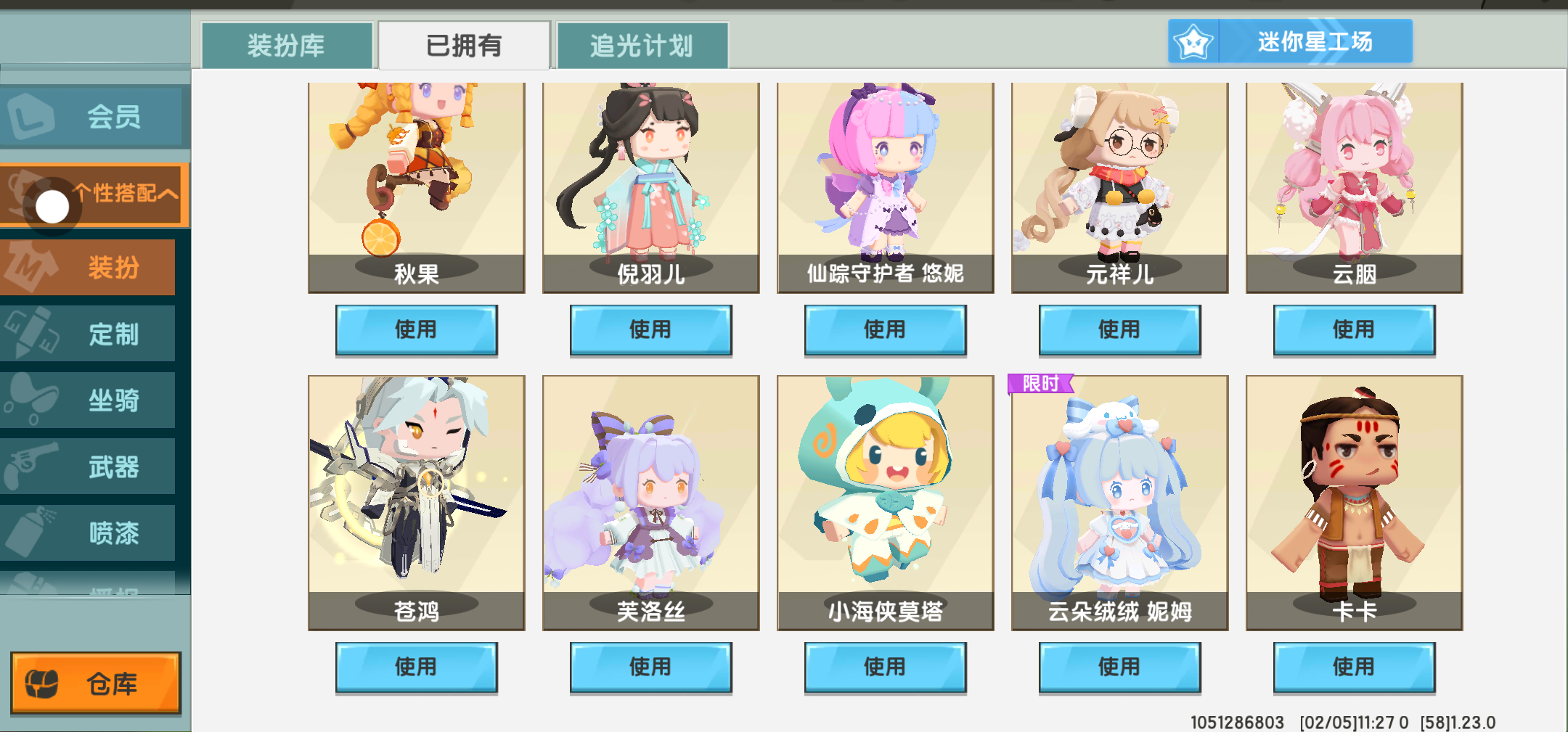Select the 武器 pistol icon category

tap(29, 466)
